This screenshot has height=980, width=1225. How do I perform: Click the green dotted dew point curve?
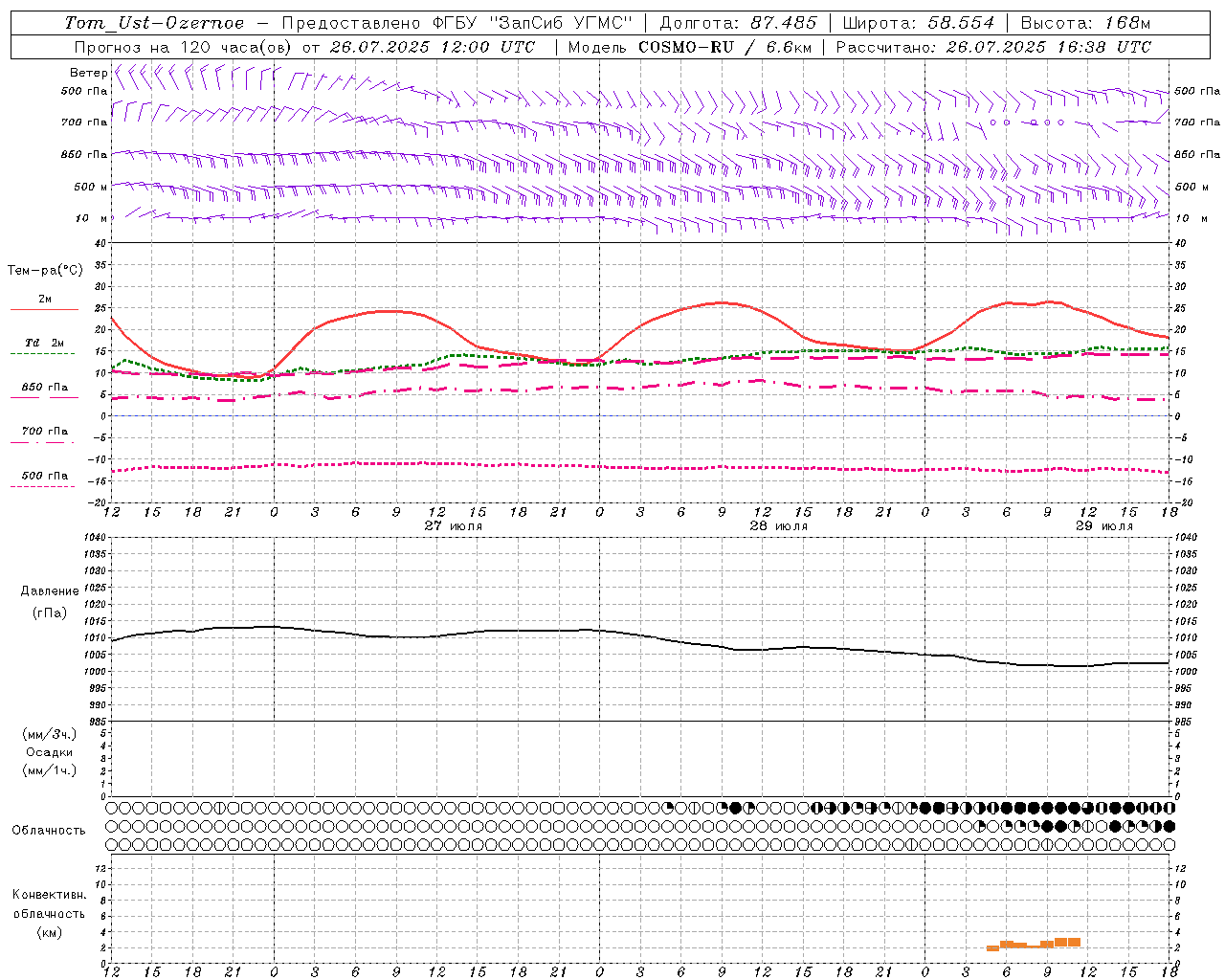(640, 363)
